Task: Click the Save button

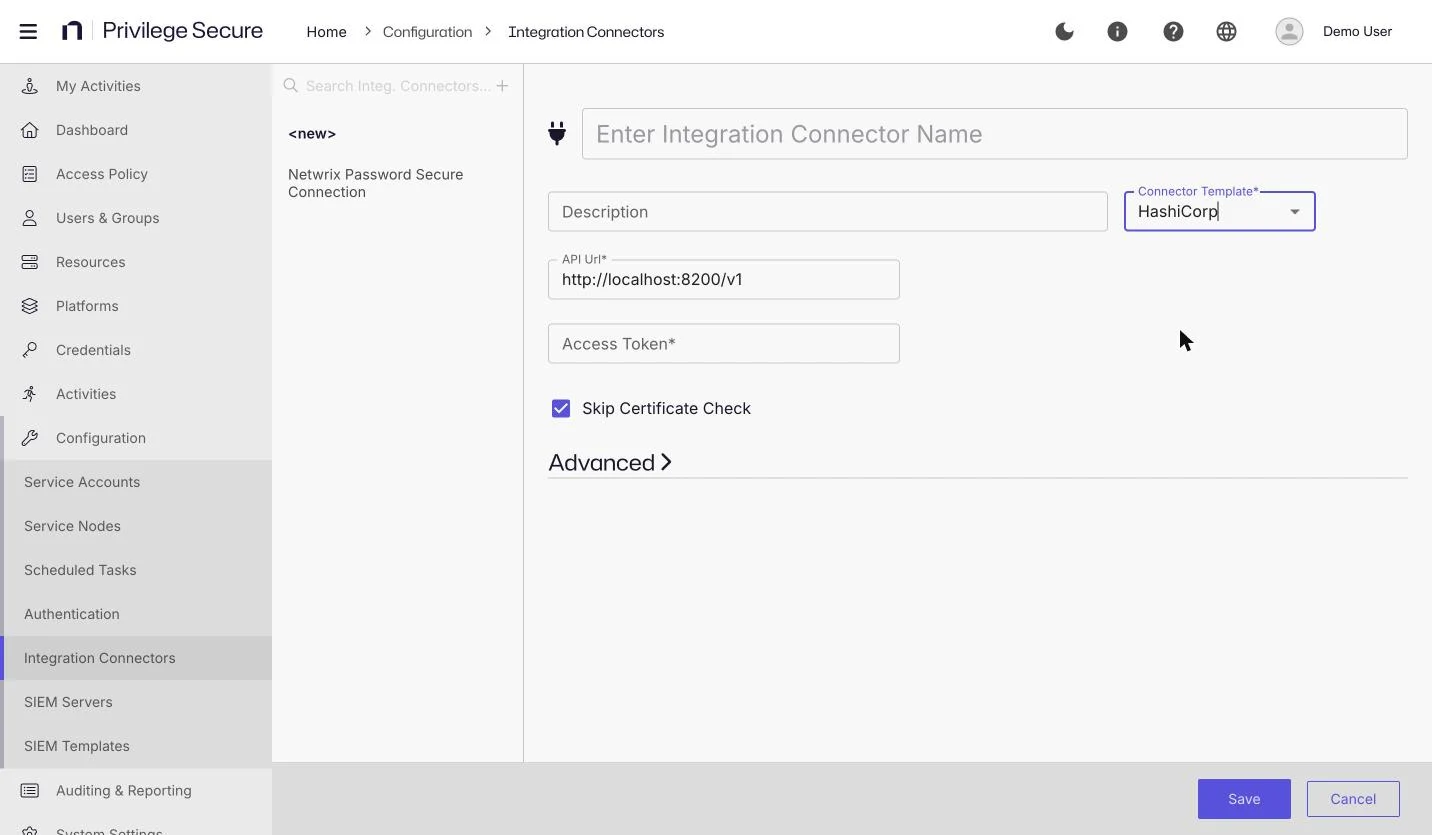Action: (1244, 799)
